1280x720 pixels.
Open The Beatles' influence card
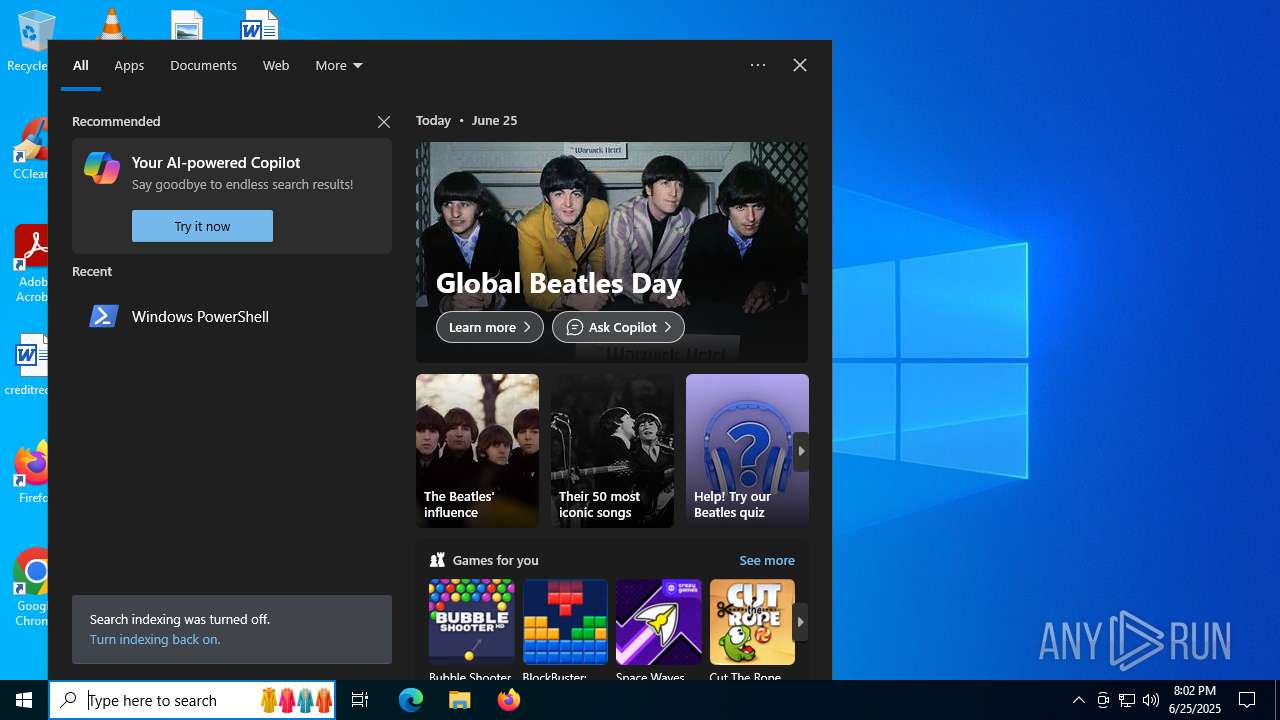(477, 451)
